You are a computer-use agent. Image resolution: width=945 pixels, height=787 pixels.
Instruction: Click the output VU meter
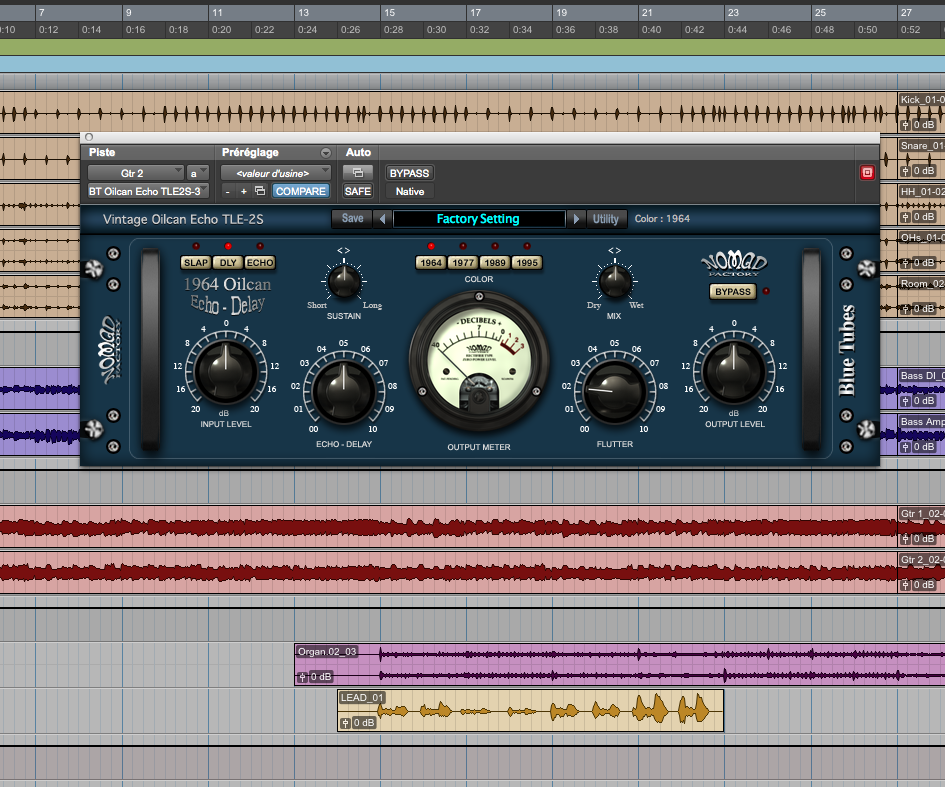(479, 360)
